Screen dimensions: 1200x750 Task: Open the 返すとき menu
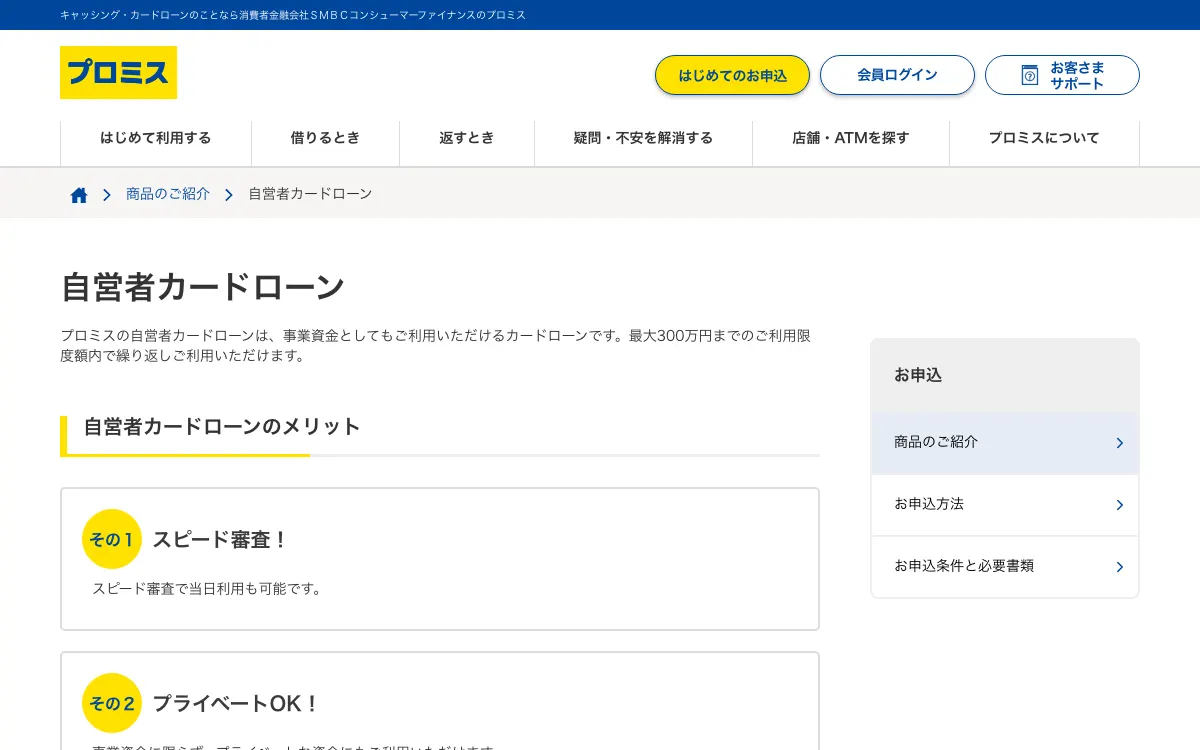coord(467,138)
